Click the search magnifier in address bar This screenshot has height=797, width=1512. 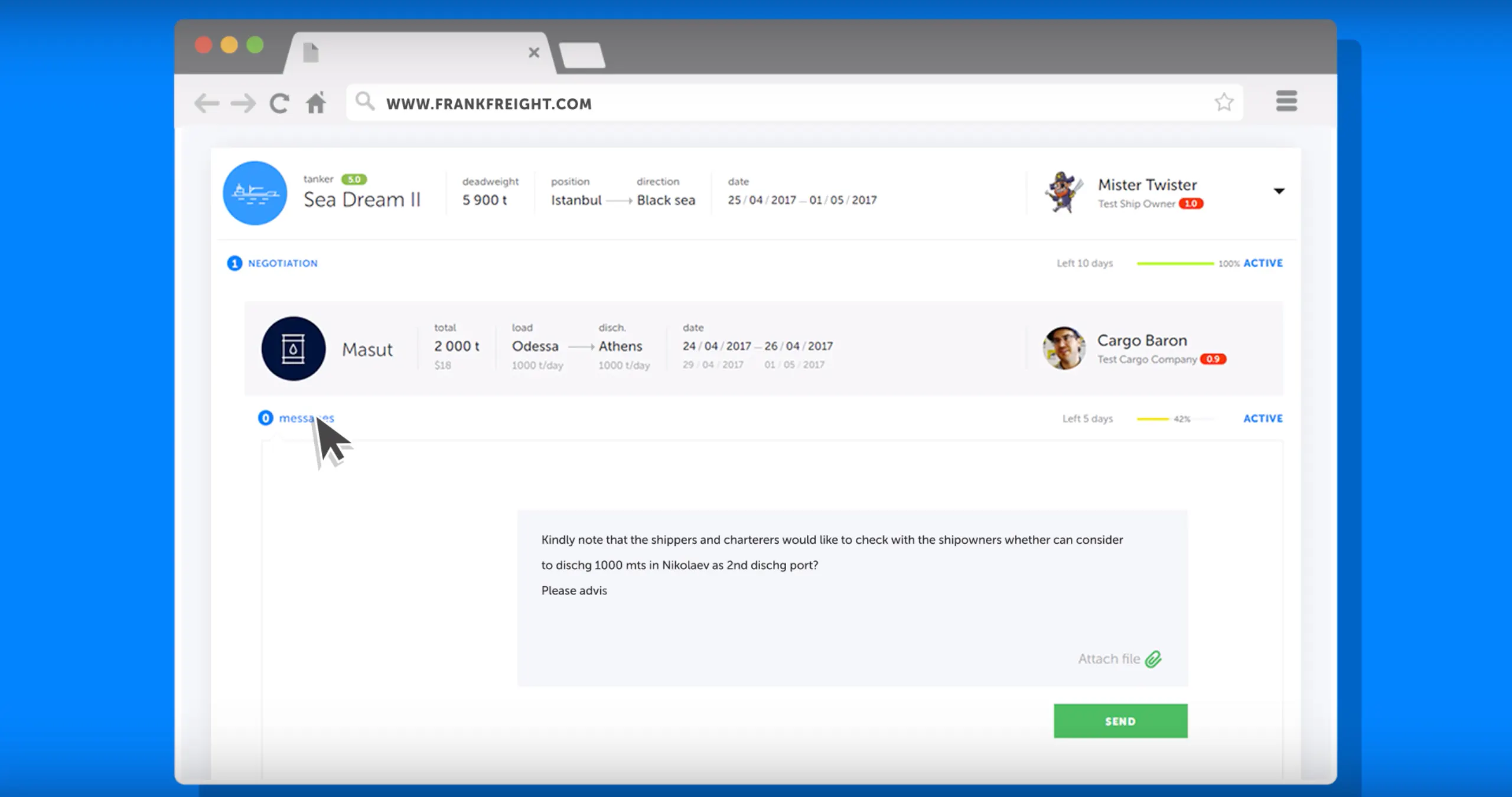(x=365, y=102)
